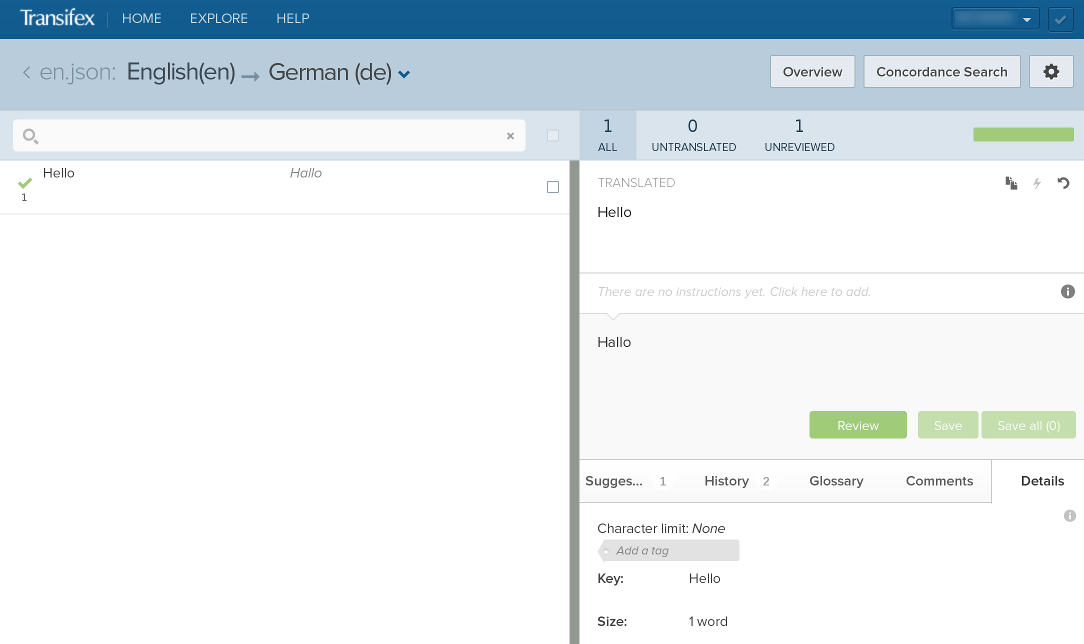The width and height of the screenshot is (1084, 644).
Task: Click the Details panel info icon
Action: click(1069, 515)
